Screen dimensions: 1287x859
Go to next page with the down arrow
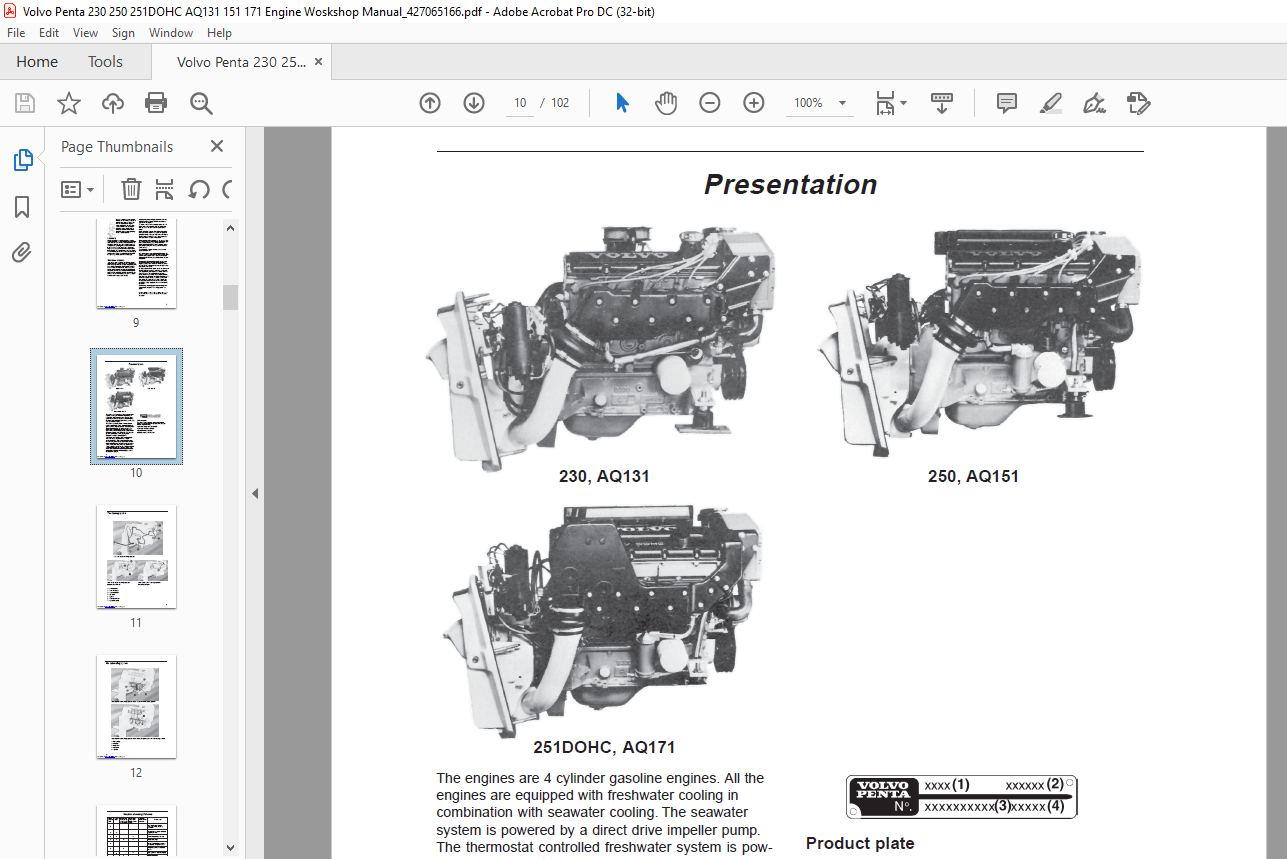474,103
